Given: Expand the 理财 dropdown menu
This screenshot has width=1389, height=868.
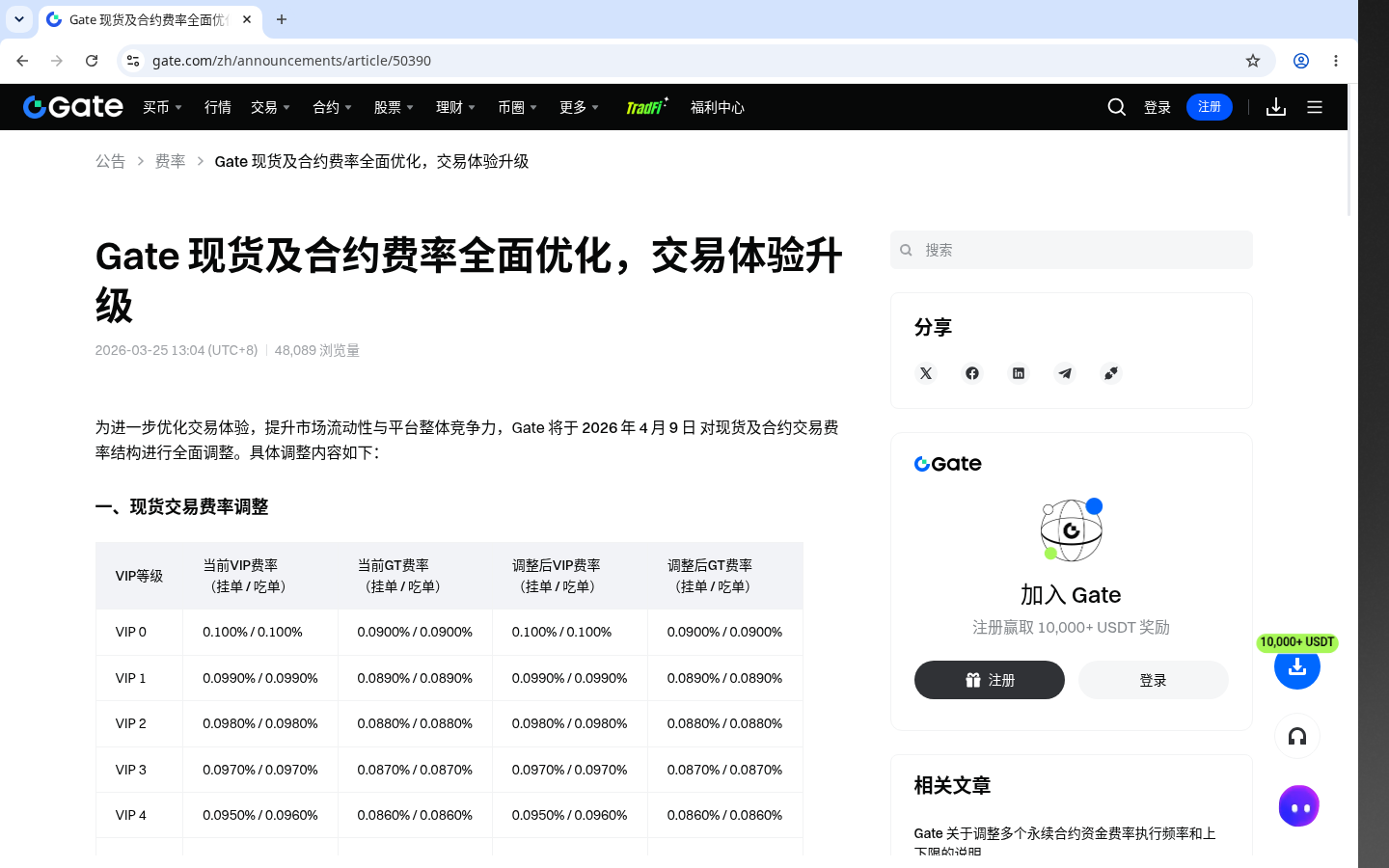Looking at the screenshot, I should pyautogui.click(x=456, y=107).
